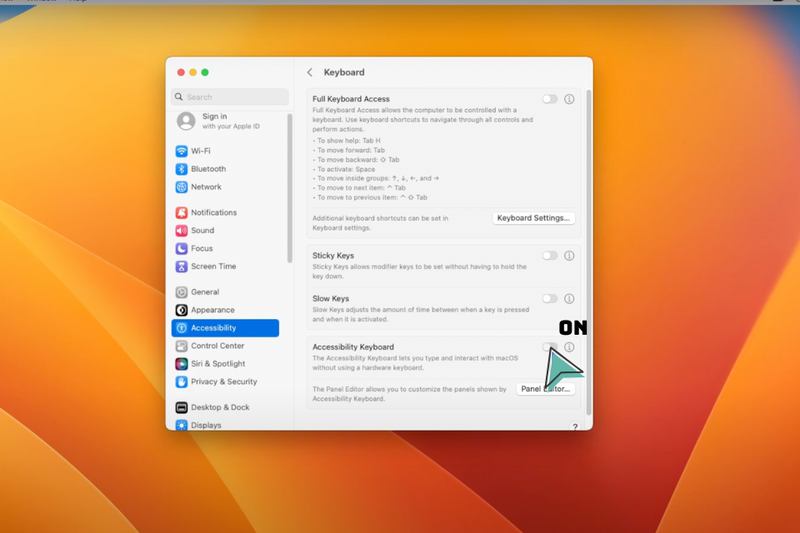Screen dimensions: 800x533
Task: Open Network settings via globe icon
Action: tap(181, 187)
